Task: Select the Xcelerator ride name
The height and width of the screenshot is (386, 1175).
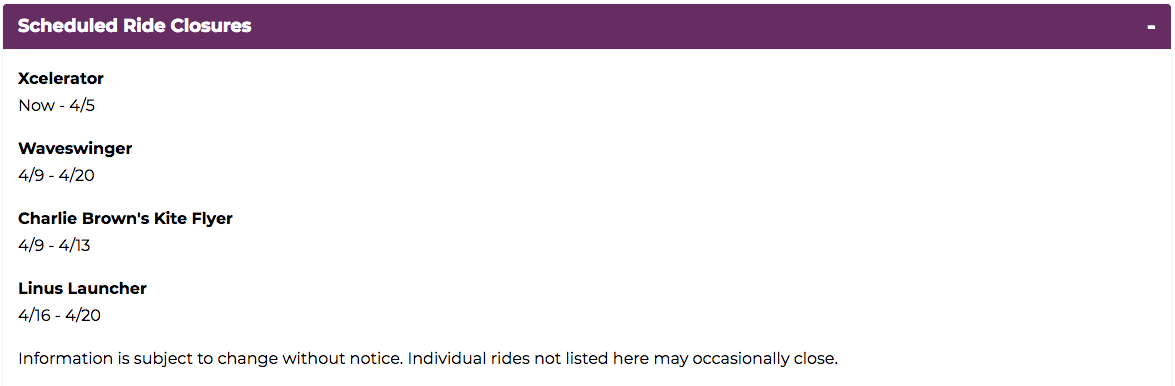Action: click(61, 79)
